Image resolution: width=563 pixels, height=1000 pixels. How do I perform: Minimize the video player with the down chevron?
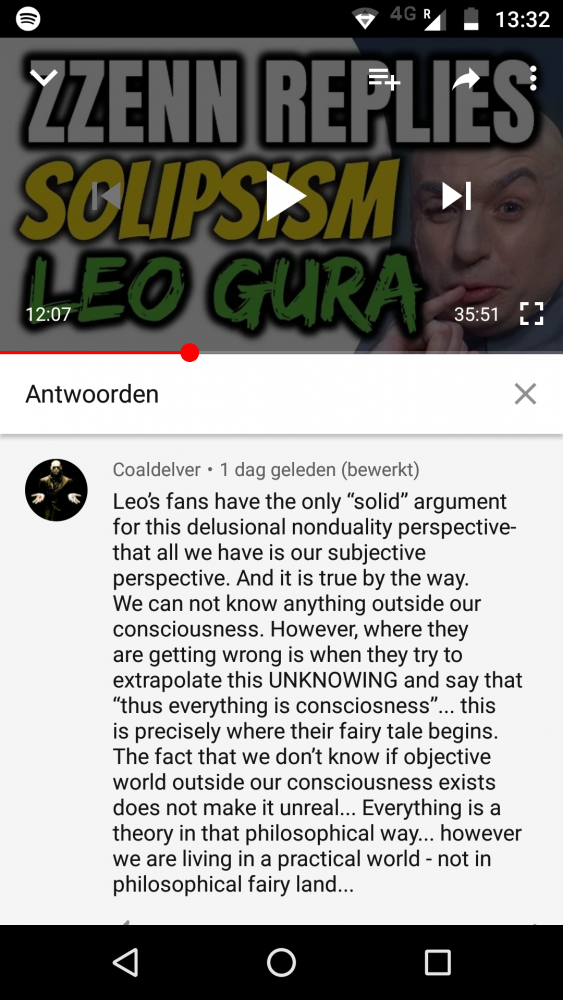[44, 78]
